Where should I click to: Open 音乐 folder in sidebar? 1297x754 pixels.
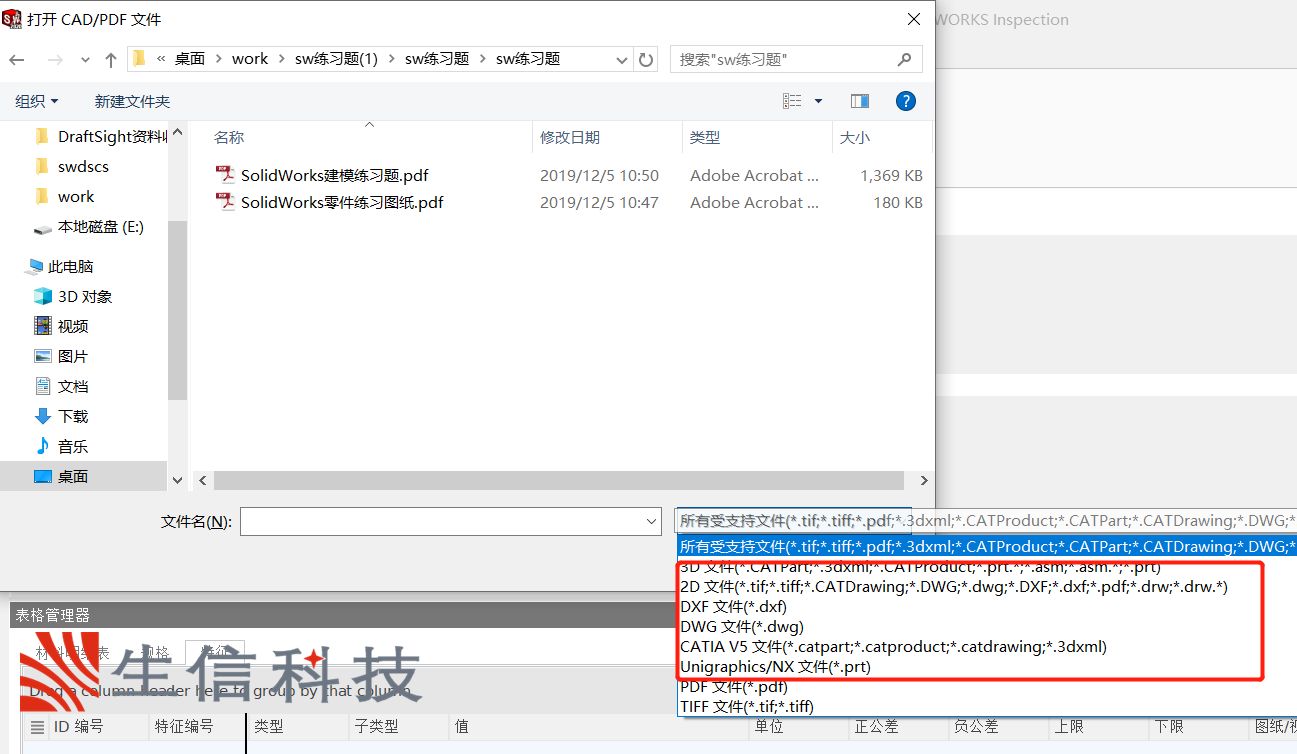tap(61, 446)
